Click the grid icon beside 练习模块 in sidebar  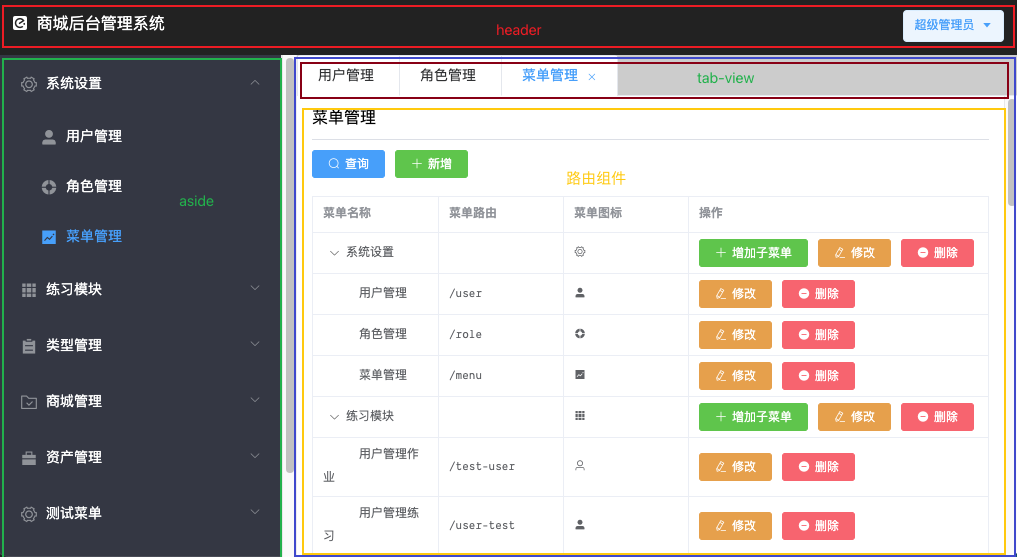pos(29,290)
